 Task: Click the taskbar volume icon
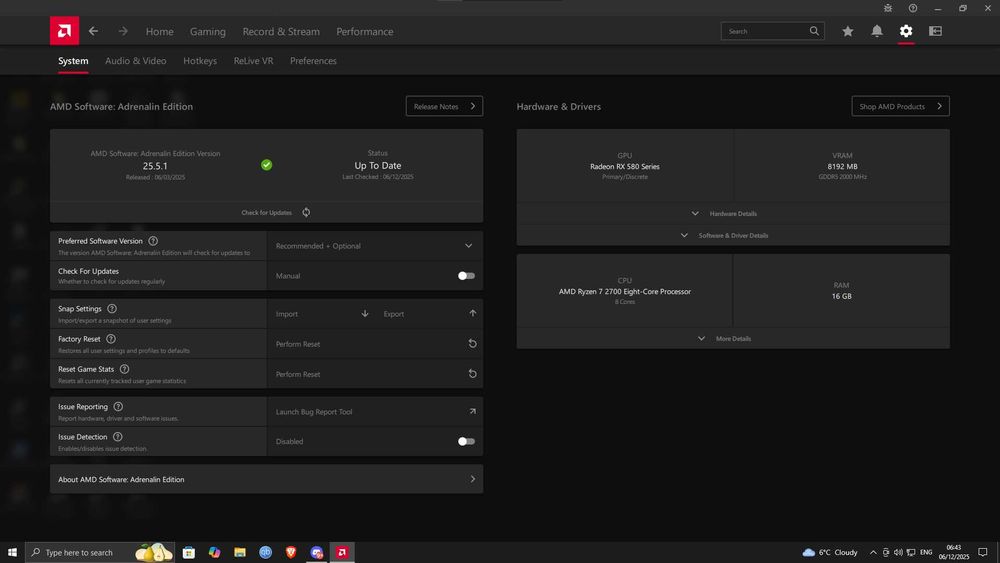point(898,552)
